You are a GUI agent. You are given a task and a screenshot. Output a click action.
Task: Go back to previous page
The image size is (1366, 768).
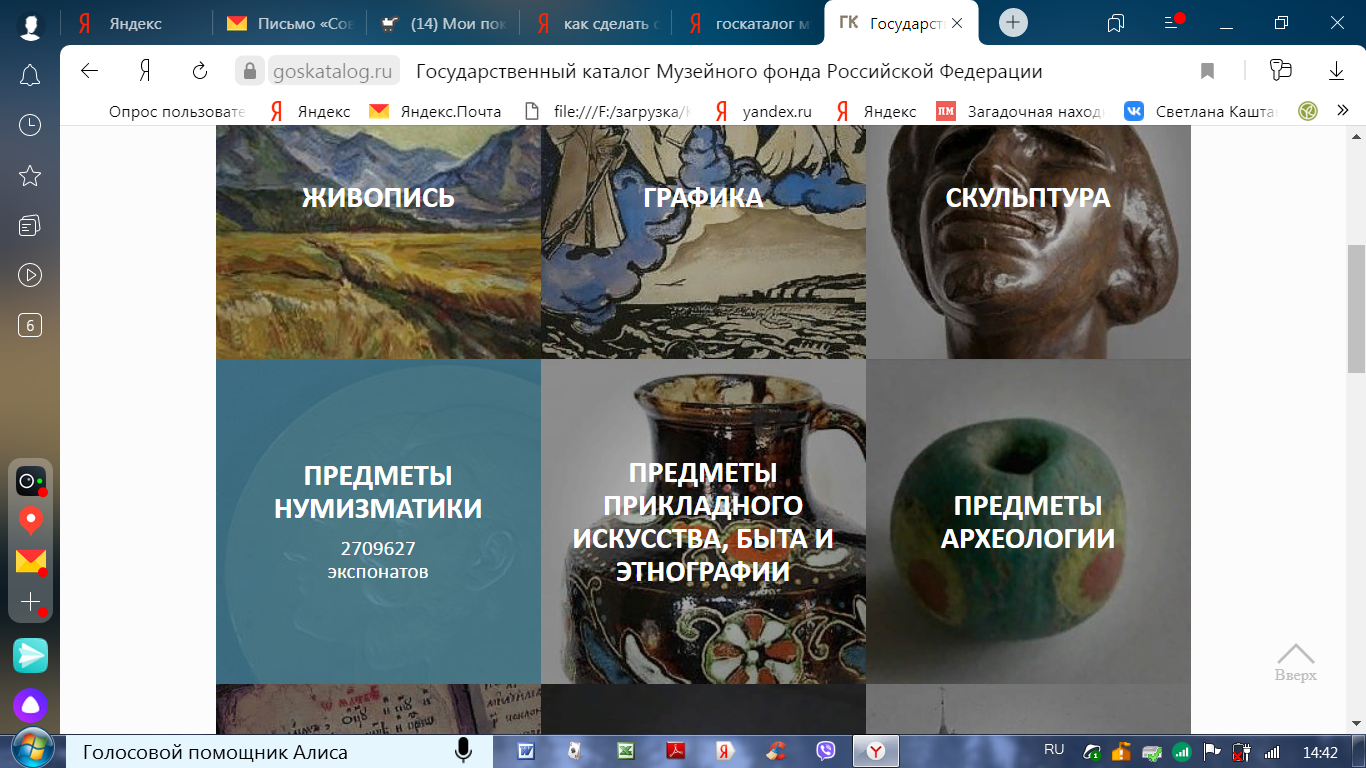tap(90, 71)
